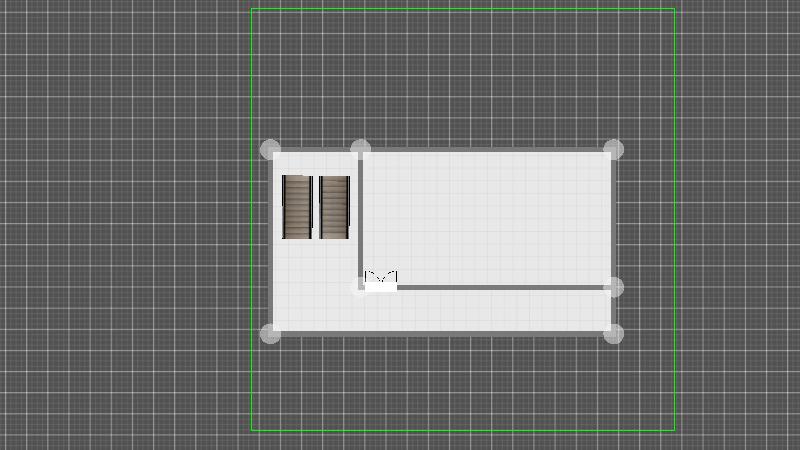Click the top node of vertical interior wall

360,150
